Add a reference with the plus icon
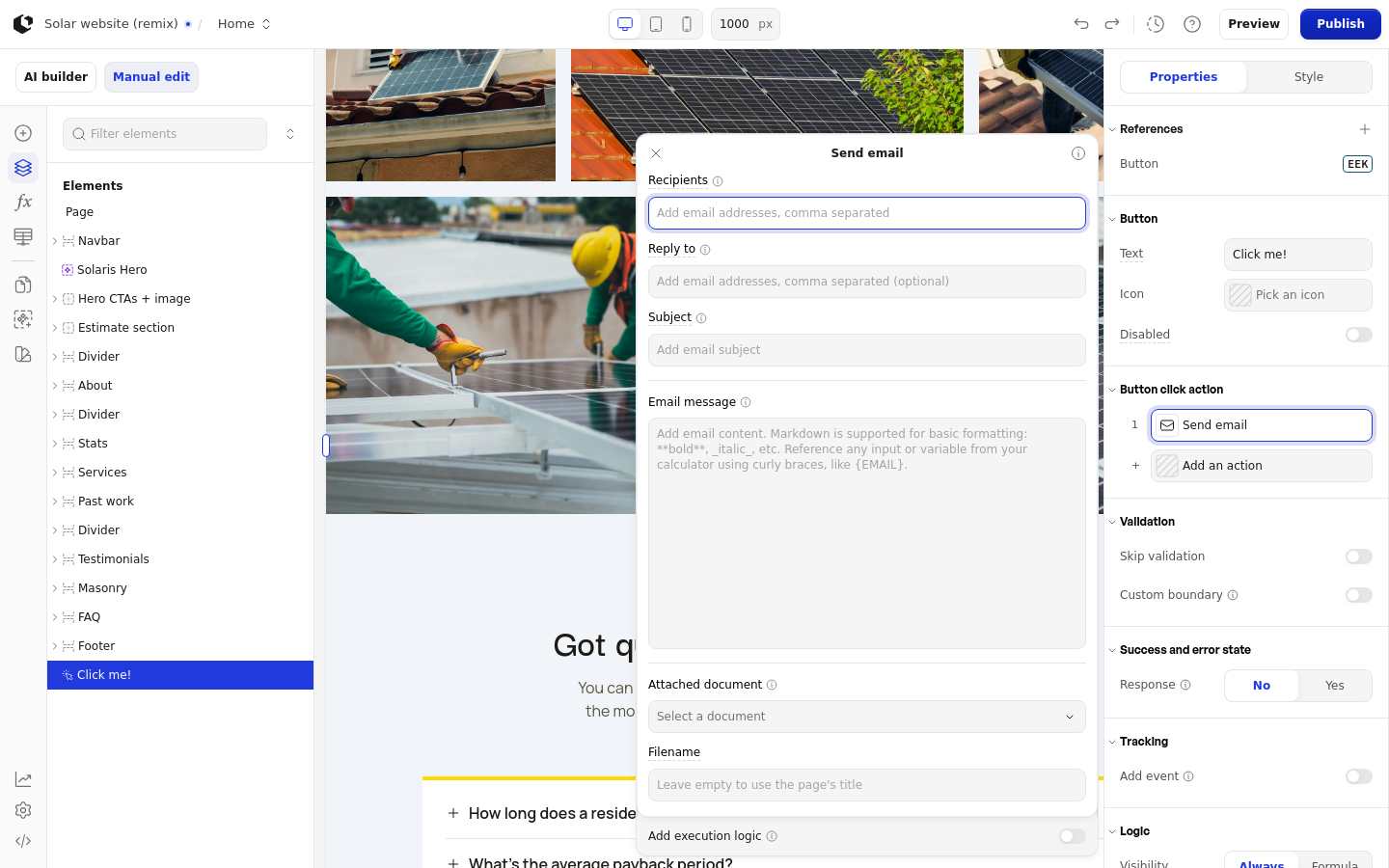The image size is (1389, 868). click(x=1365, y=129)
